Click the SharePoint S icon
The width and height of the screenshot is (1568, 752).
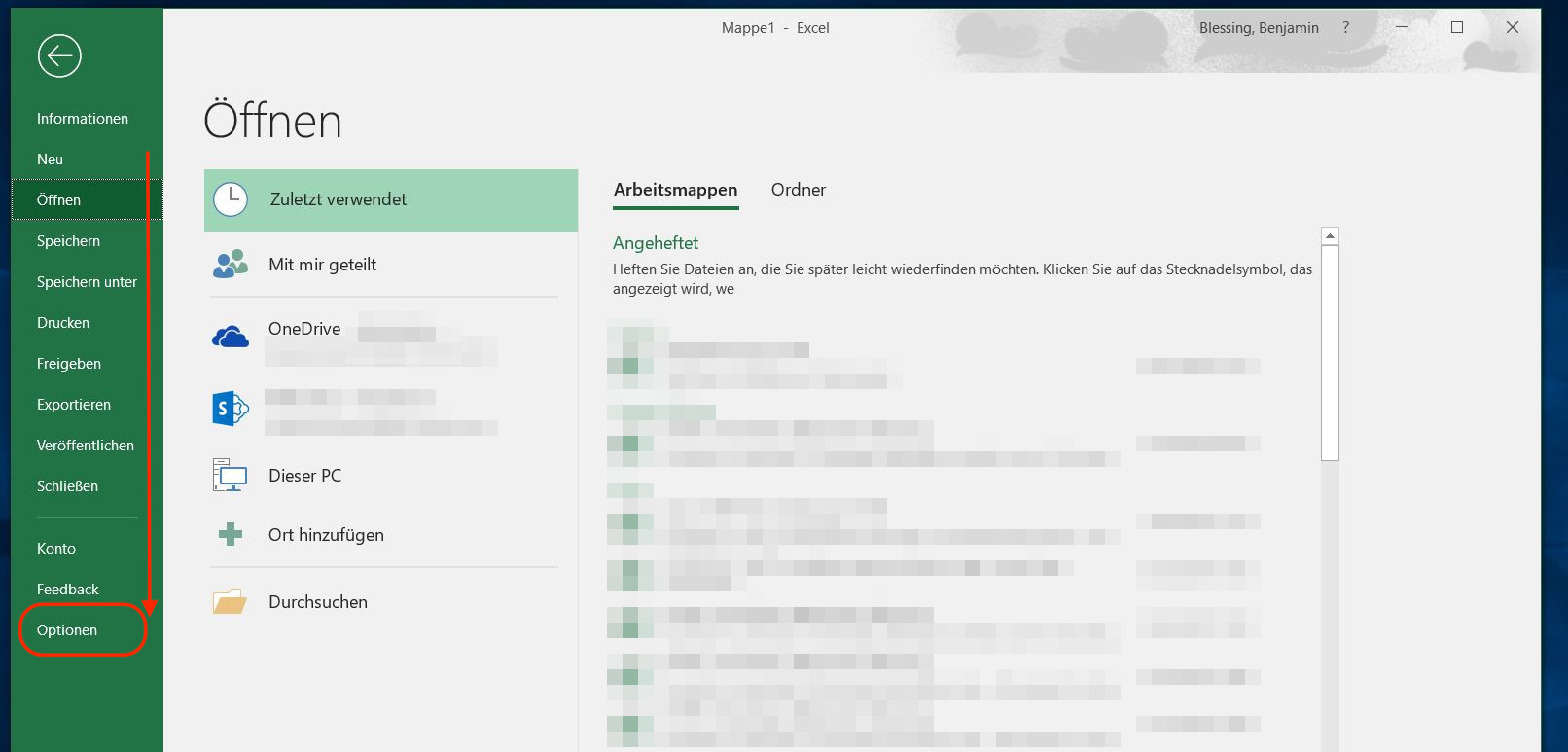[231, 409]
